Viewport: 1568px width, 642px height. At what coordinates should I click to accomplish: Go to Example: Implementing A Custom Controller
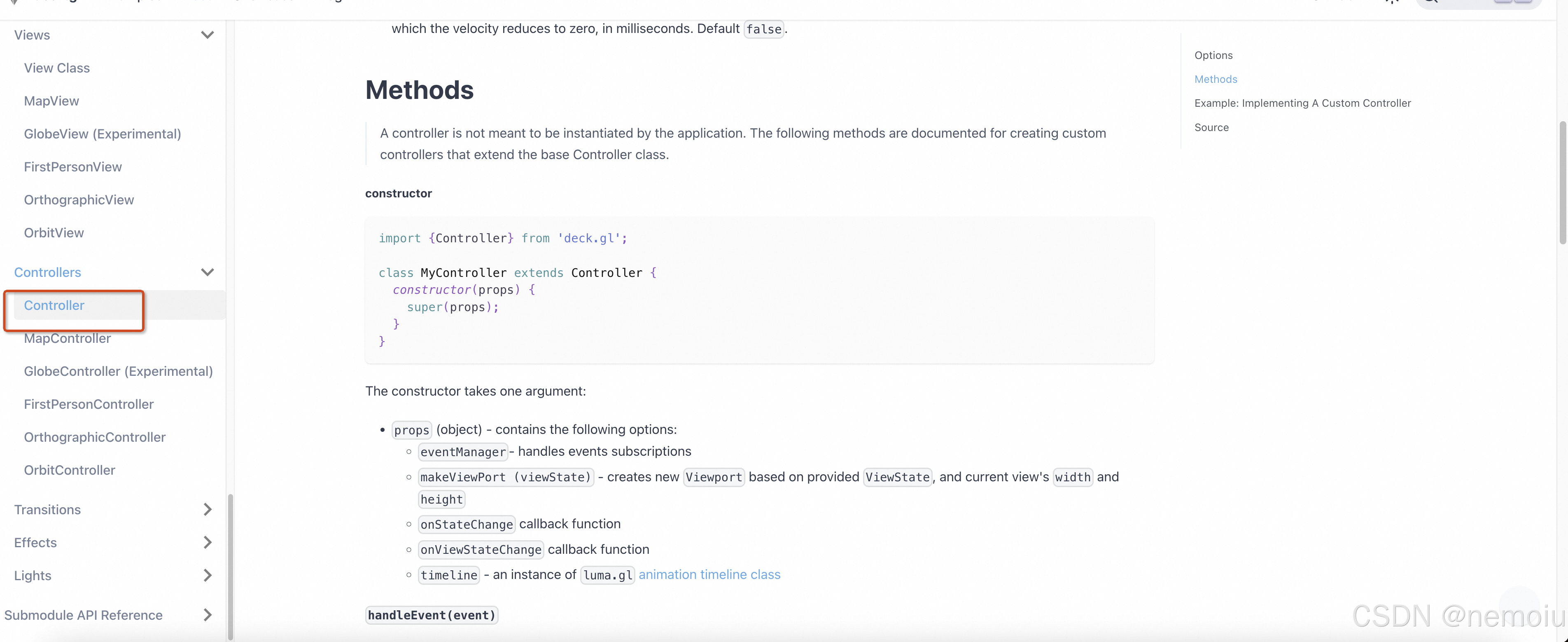[1302, 103]
